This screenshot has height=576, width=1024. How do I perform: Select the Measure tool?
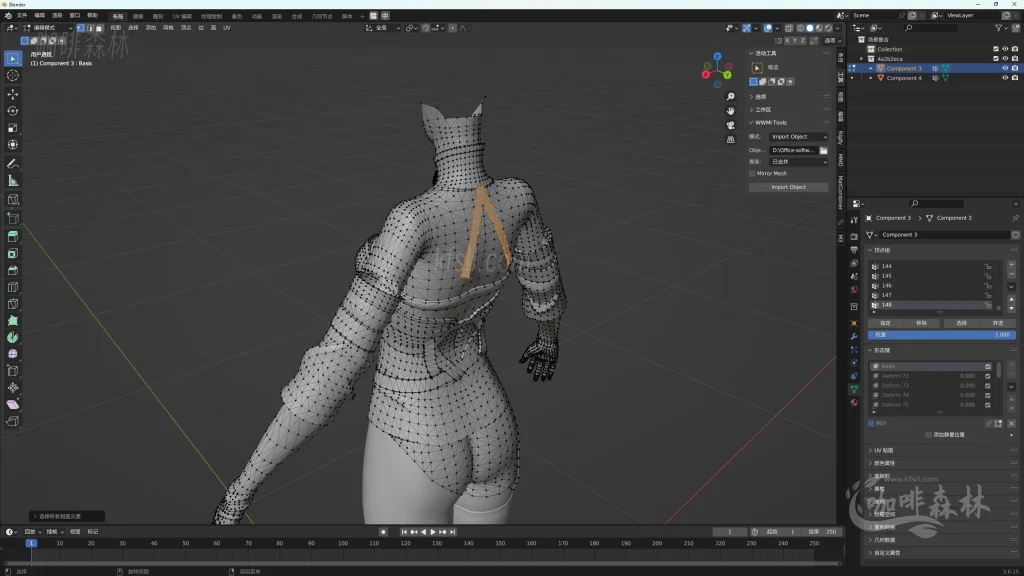tap(12, 181)
